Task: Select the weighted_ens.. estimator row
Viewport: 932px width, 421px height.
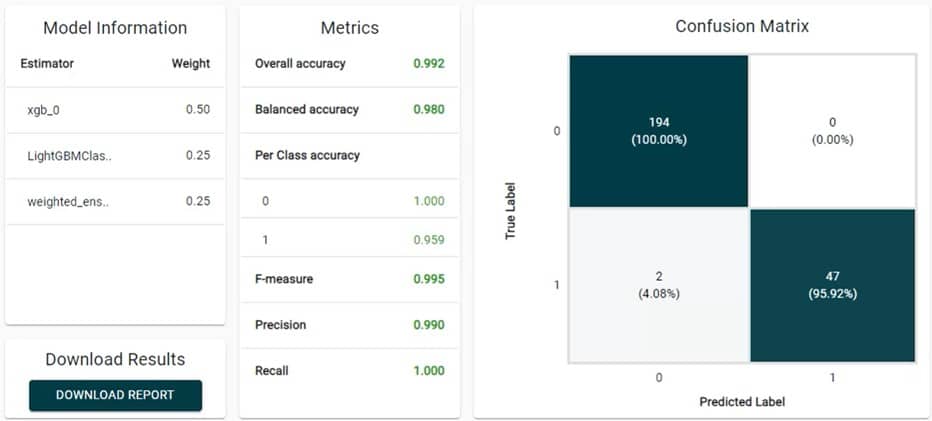Action: tap(115, 201)
